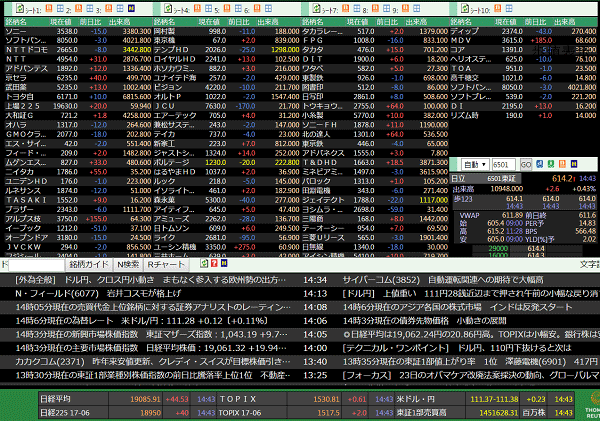Click the ＴＯＰＩＸ index value 1530.81

pos(326,399)
